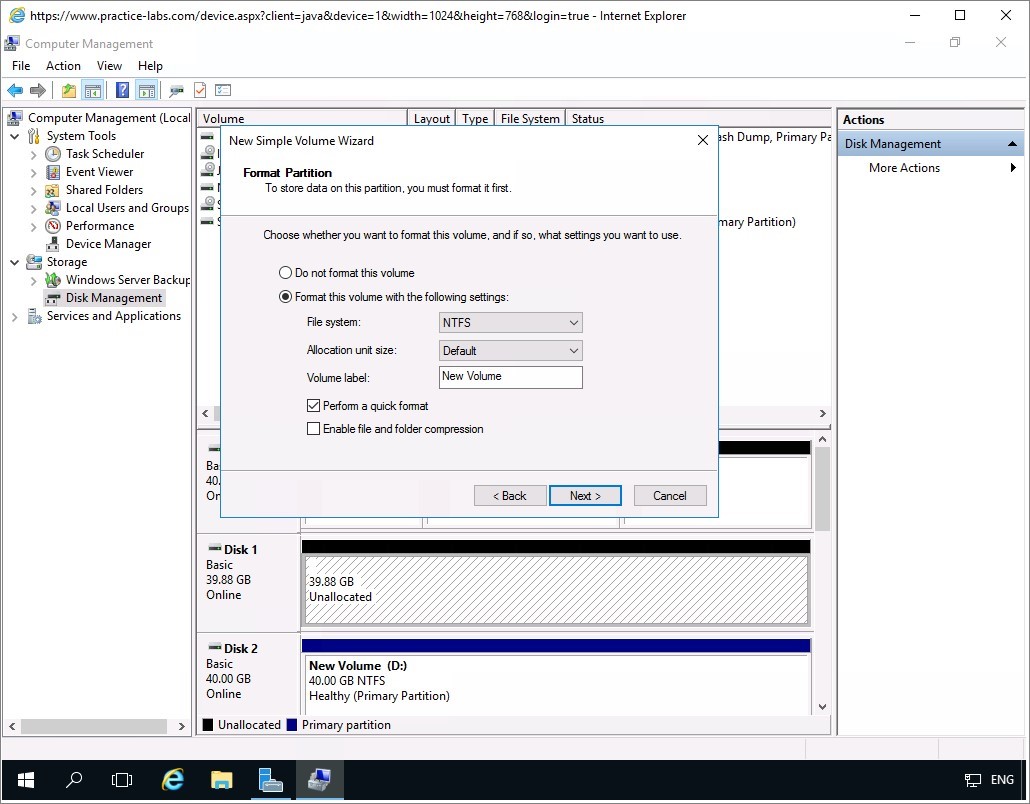
Task: Open Internet Explorer from the taskbar
Action: (x=173, y=780)
